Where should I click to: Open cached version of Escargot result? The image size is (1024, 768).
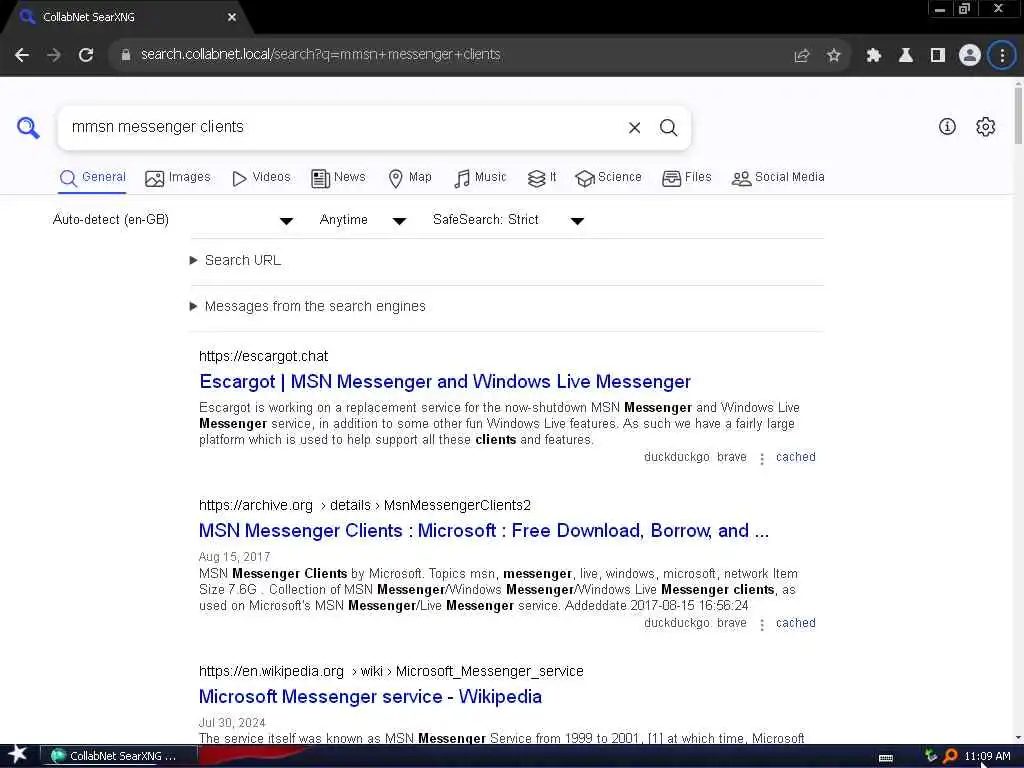pyautogui.click(x=795, y=457)
